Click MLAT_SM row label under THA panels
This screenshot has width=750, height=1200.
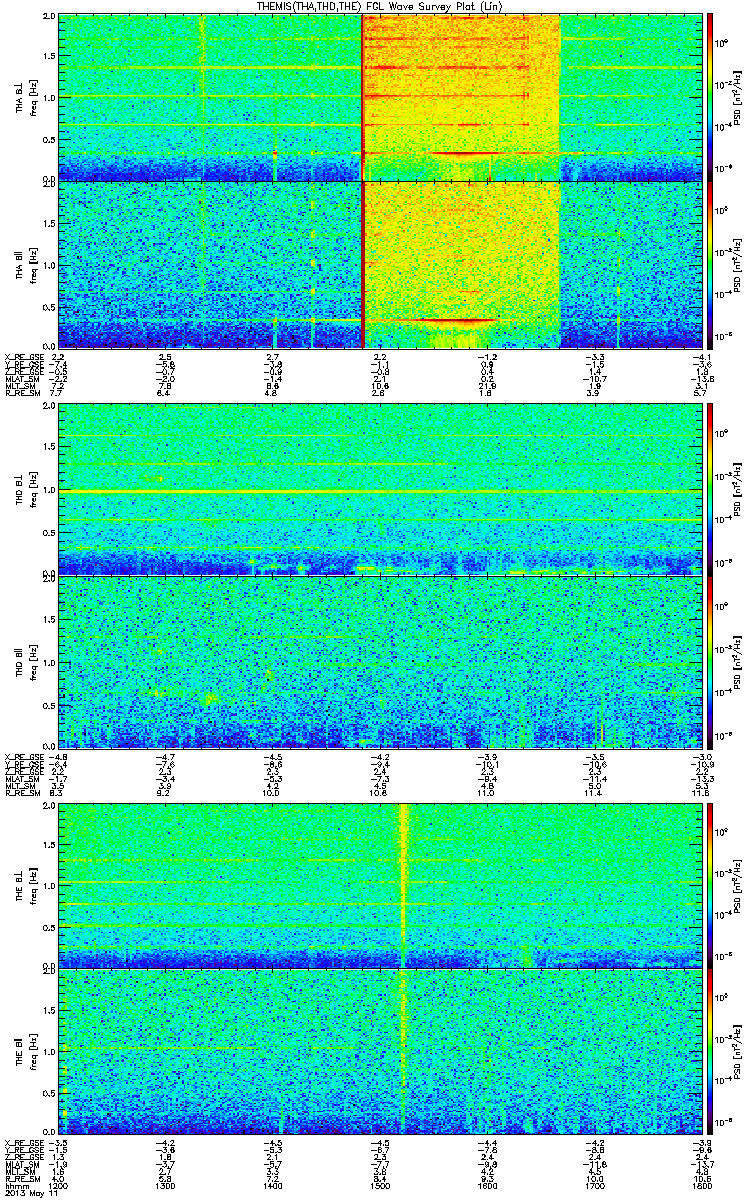click(20, 381)
